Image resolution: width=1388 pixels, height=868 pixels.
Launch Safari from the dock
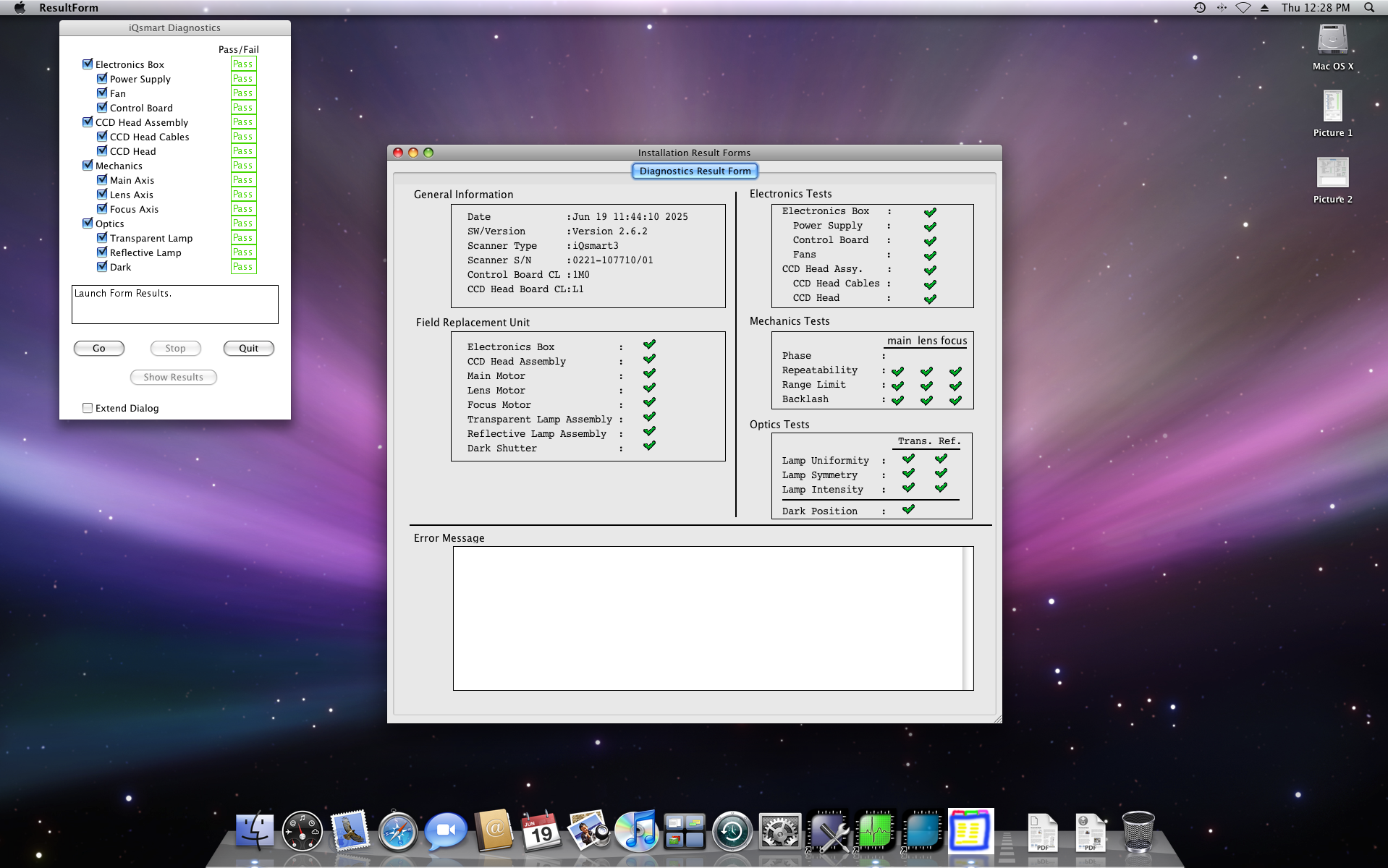pyautogui.click(x=398, y=831)
